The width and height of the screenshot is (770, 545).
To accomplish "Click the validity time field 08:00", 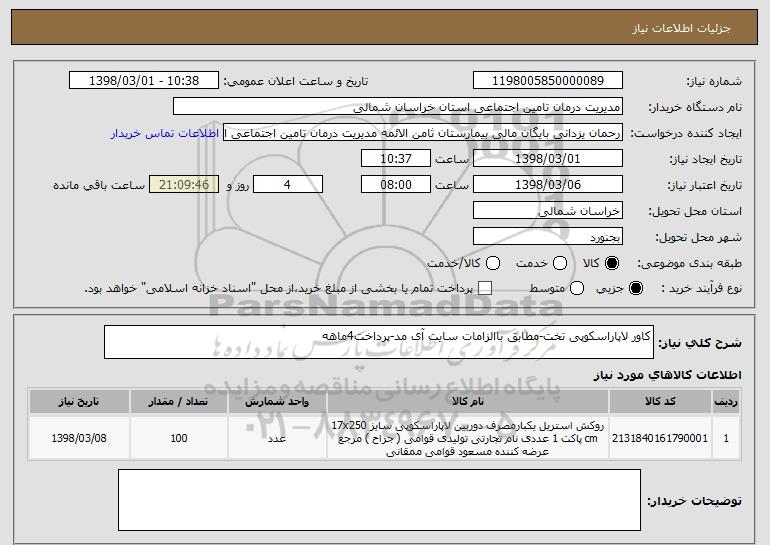I will pyautogui.click(x=396, y=185).
